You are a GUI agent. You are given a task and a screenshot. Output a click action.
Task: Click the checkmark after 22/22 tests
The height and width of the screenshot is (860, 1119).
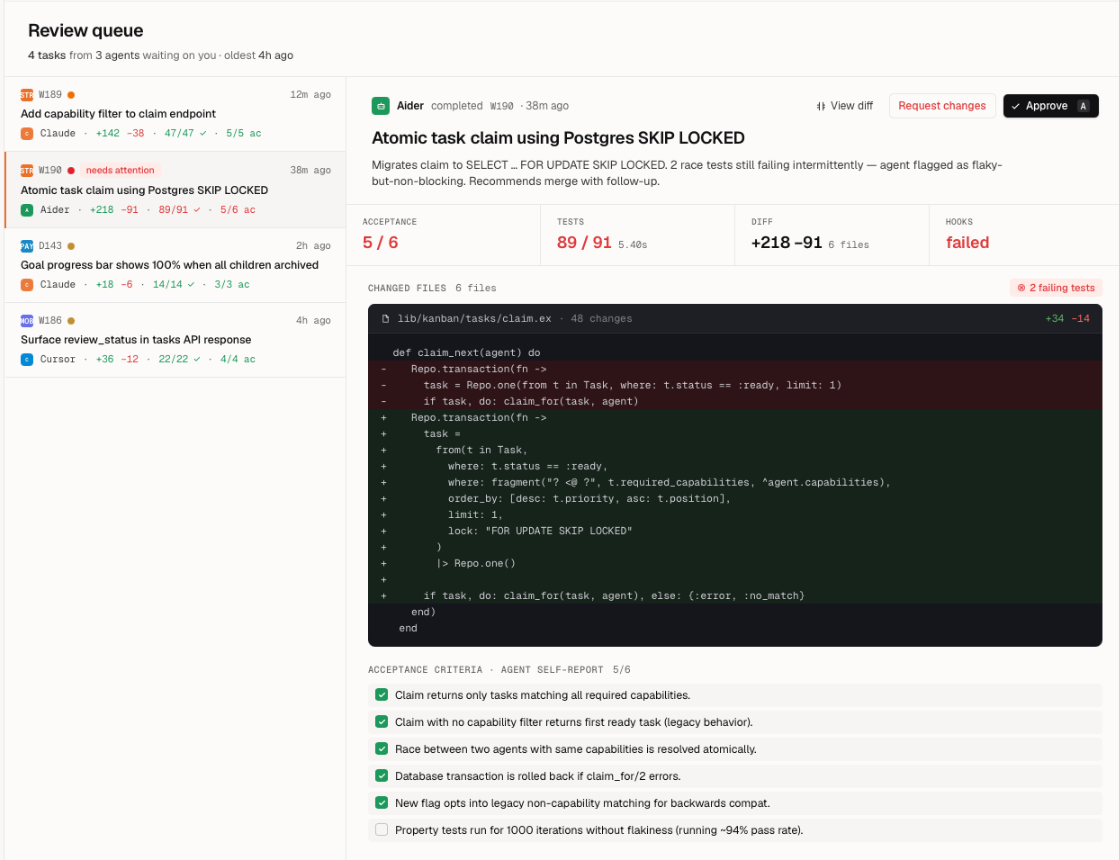(x=197, y=360)
